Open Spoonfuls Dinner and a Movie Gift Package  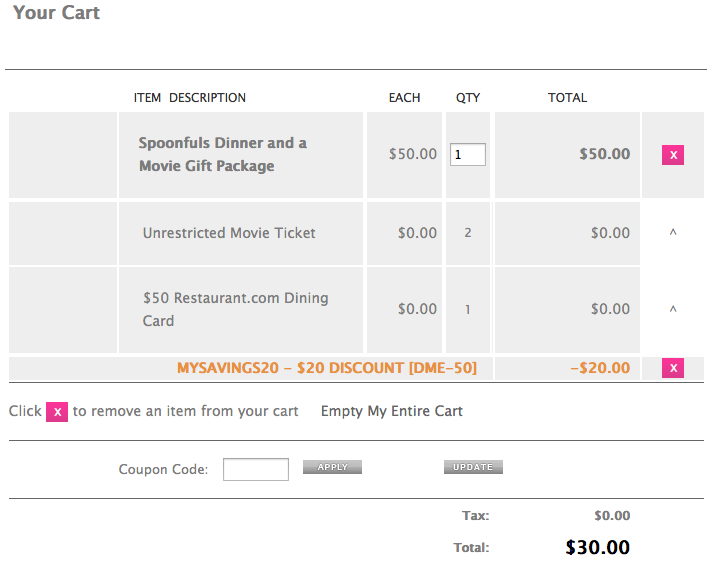click(223, 154)
